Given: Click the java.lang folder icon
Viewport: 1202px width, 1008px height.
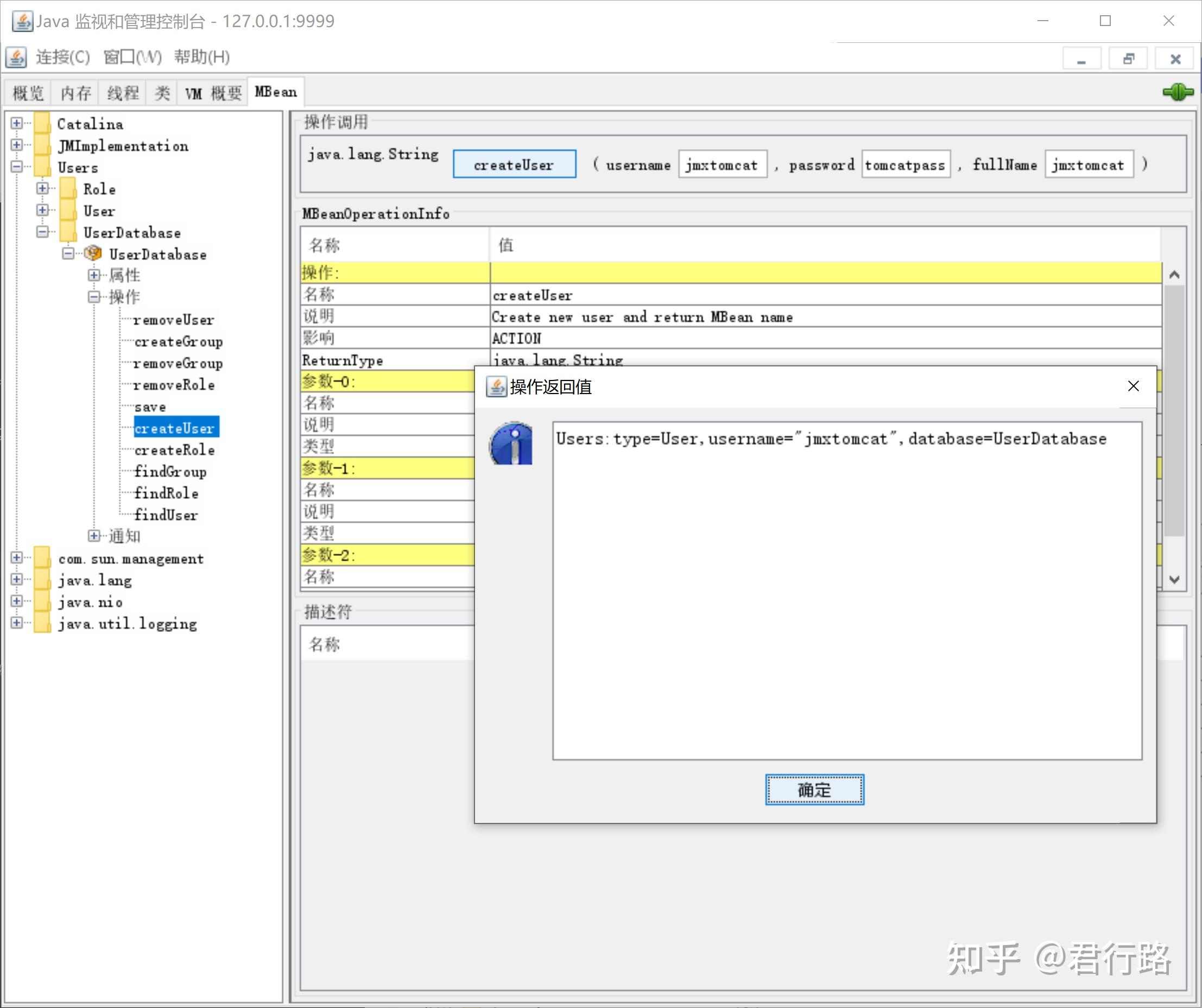Looking at the screenshot, I should click(x=42, y=580).
